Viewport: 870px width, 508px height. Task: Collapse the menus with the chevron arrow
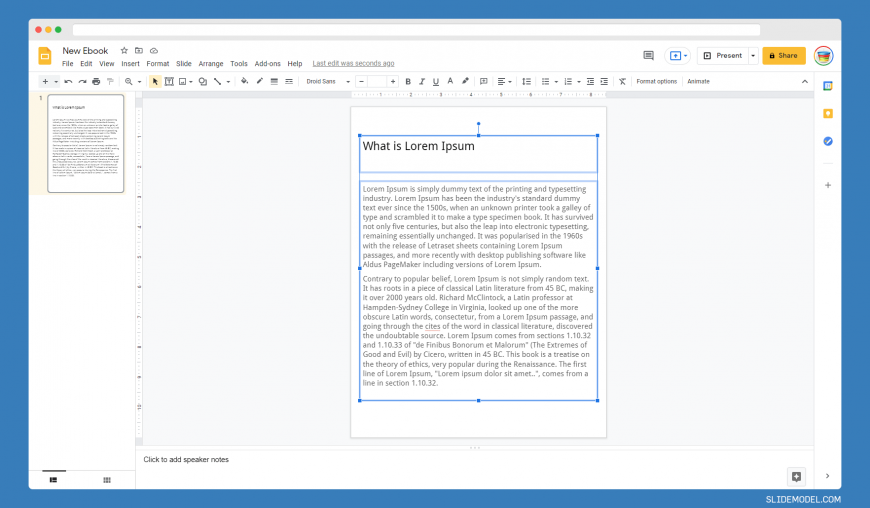(x=805, y=82)
